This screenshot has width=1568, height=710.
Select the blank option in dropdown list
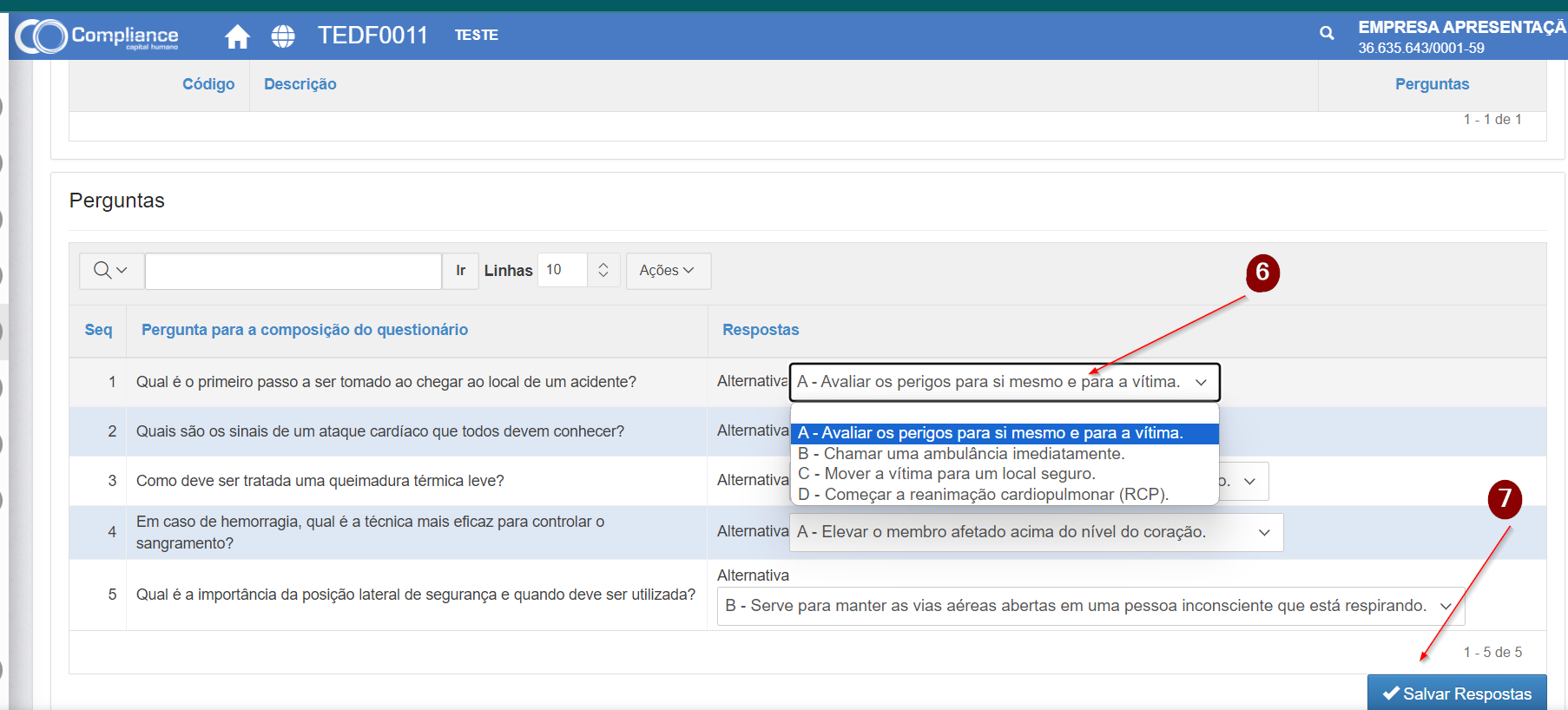click(1005, 413)
